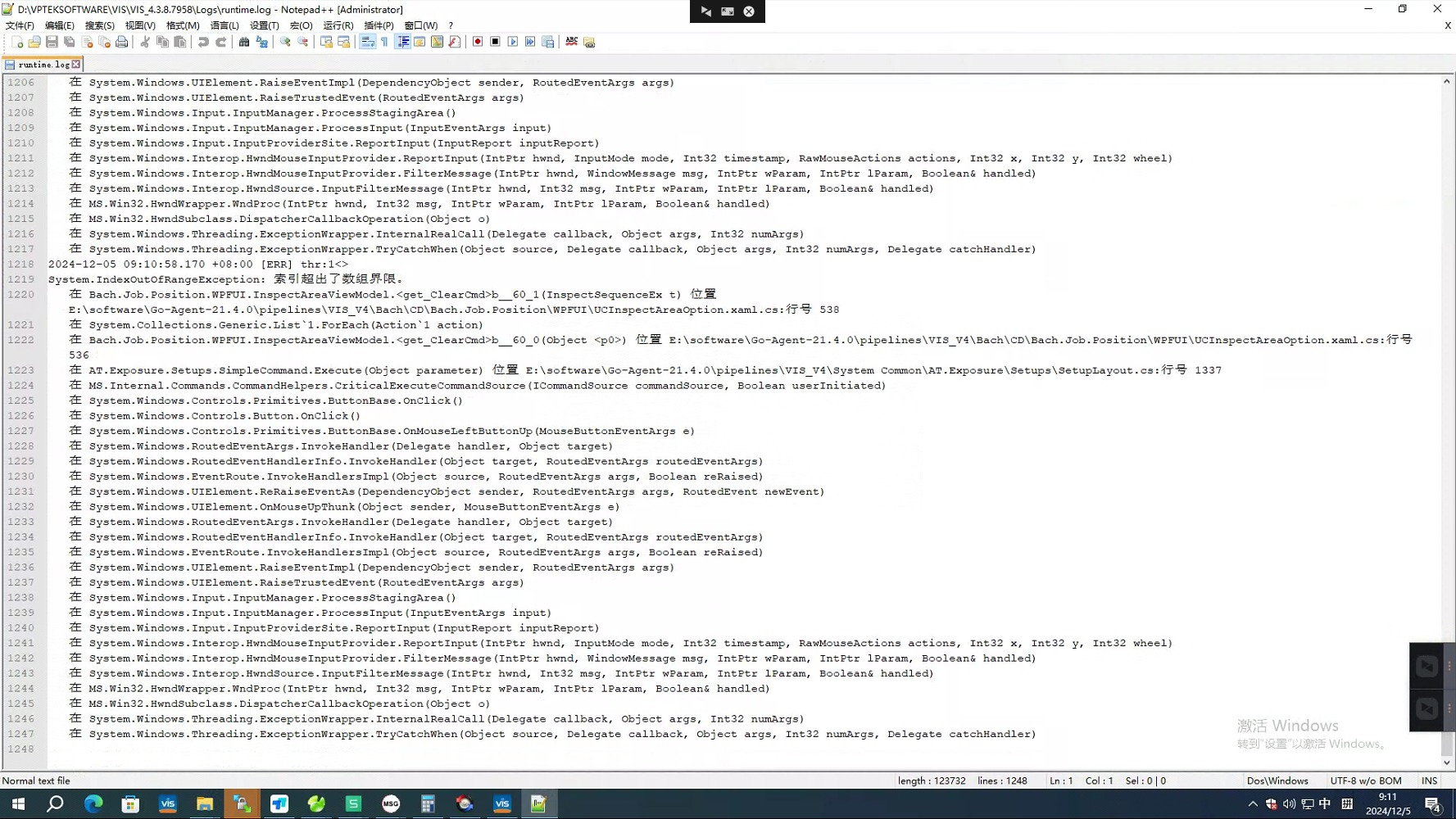Undo the last action

click(203, 42)
